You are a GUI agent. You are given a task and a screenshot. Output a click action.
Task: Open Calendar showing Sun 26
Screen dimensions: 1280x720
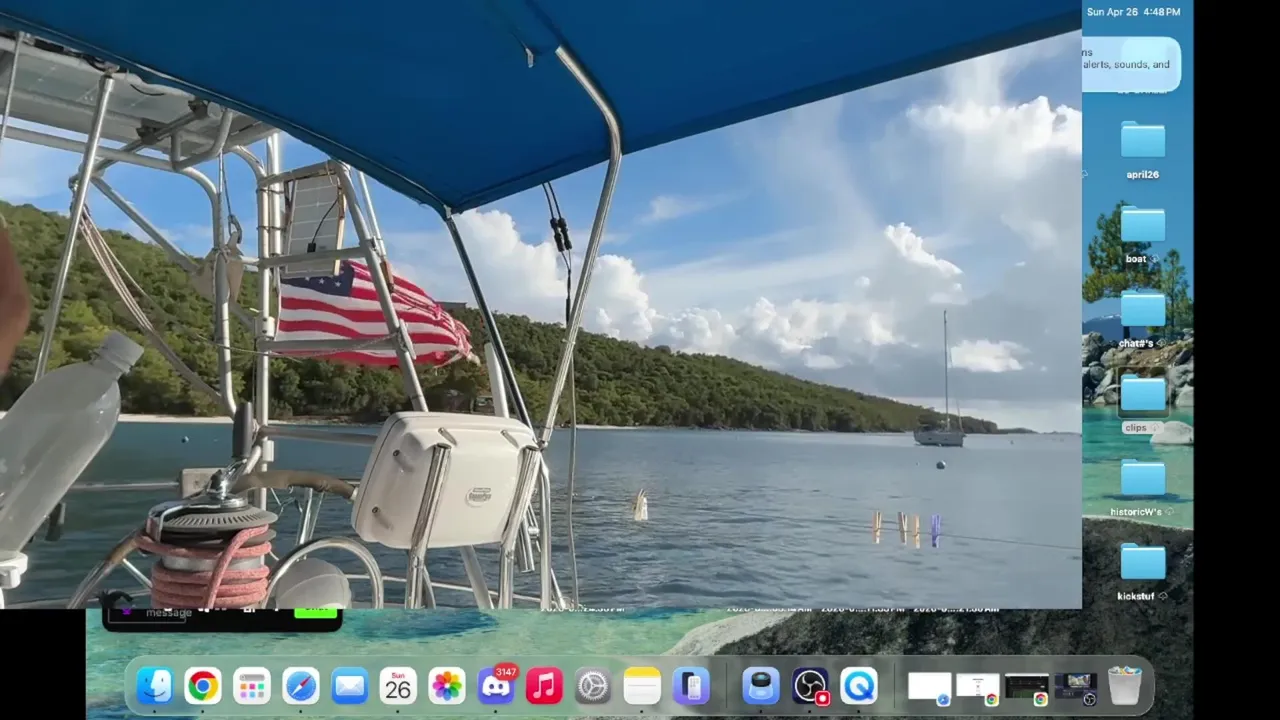[x=398, y=686]
